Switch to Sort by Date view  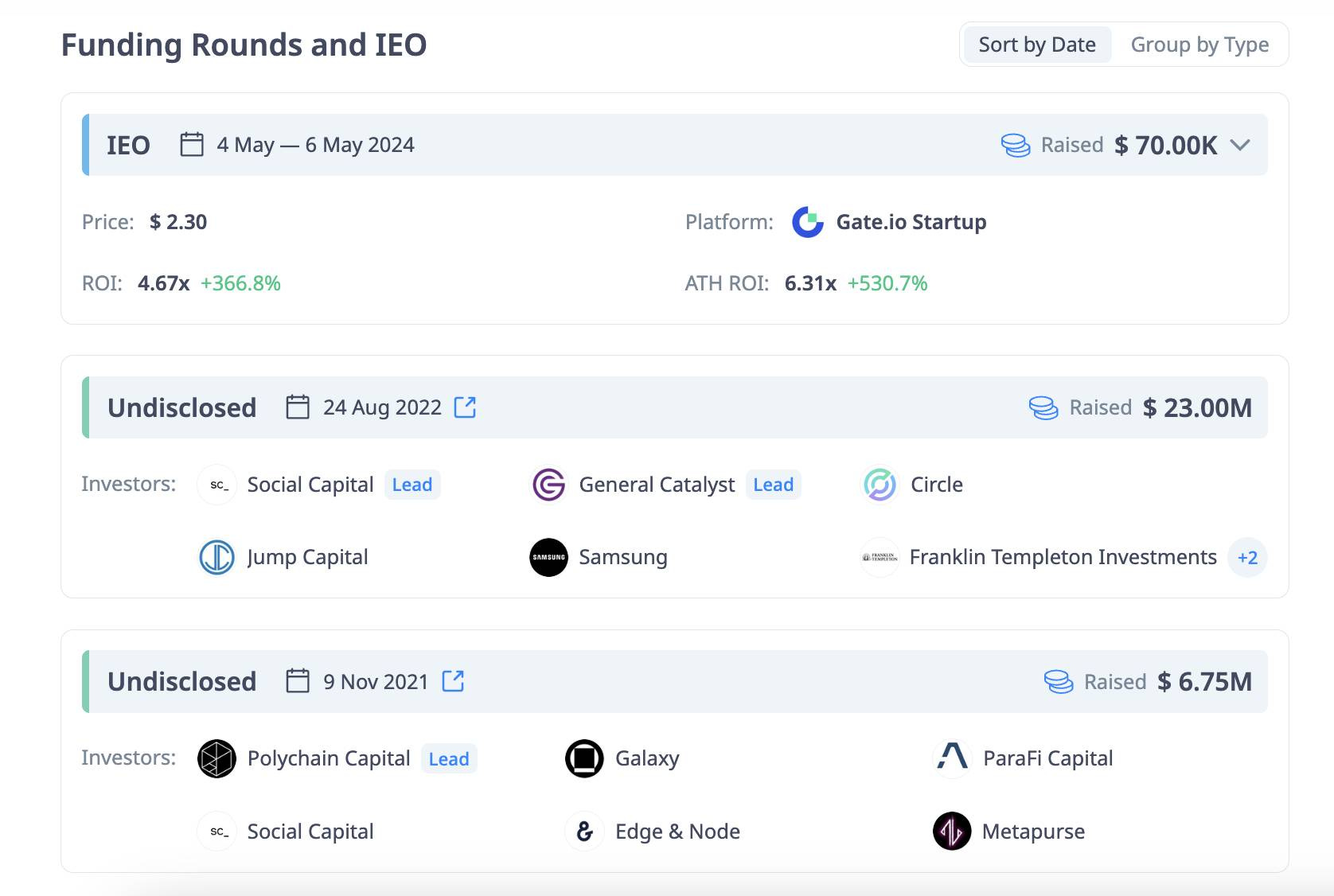pos(1036,45)
